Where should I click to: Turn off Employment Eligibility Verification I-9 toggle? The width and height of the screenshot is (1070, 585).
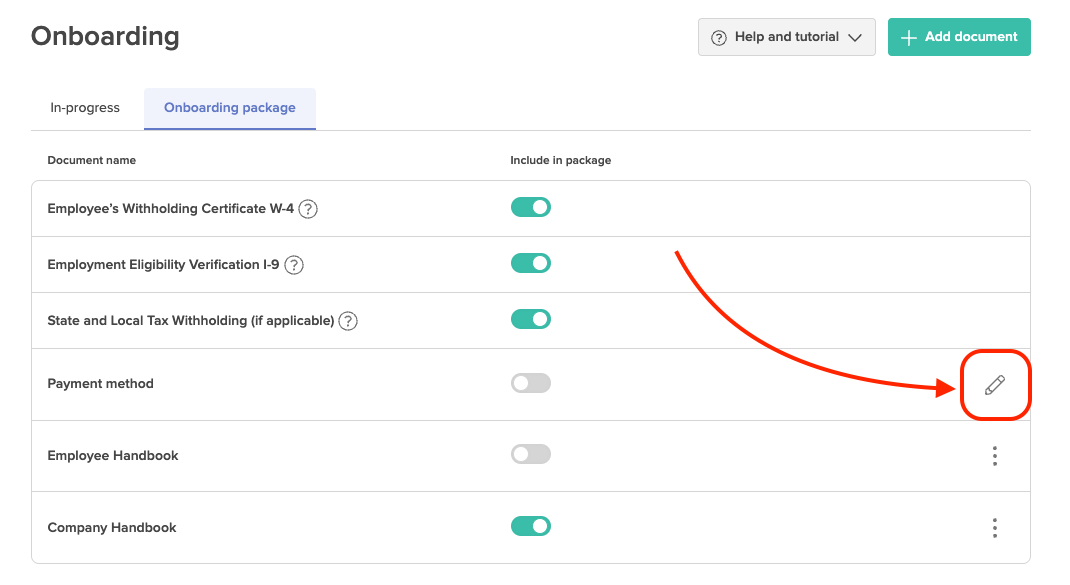pyautogui.click(x=530, y=263)
